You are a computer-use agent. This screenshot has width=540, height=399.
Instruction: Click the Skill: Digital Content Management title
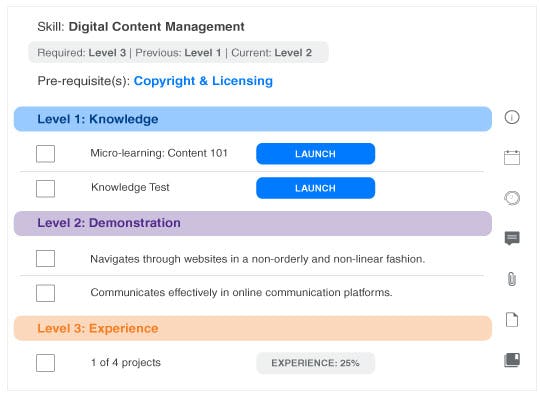[141, 27]
